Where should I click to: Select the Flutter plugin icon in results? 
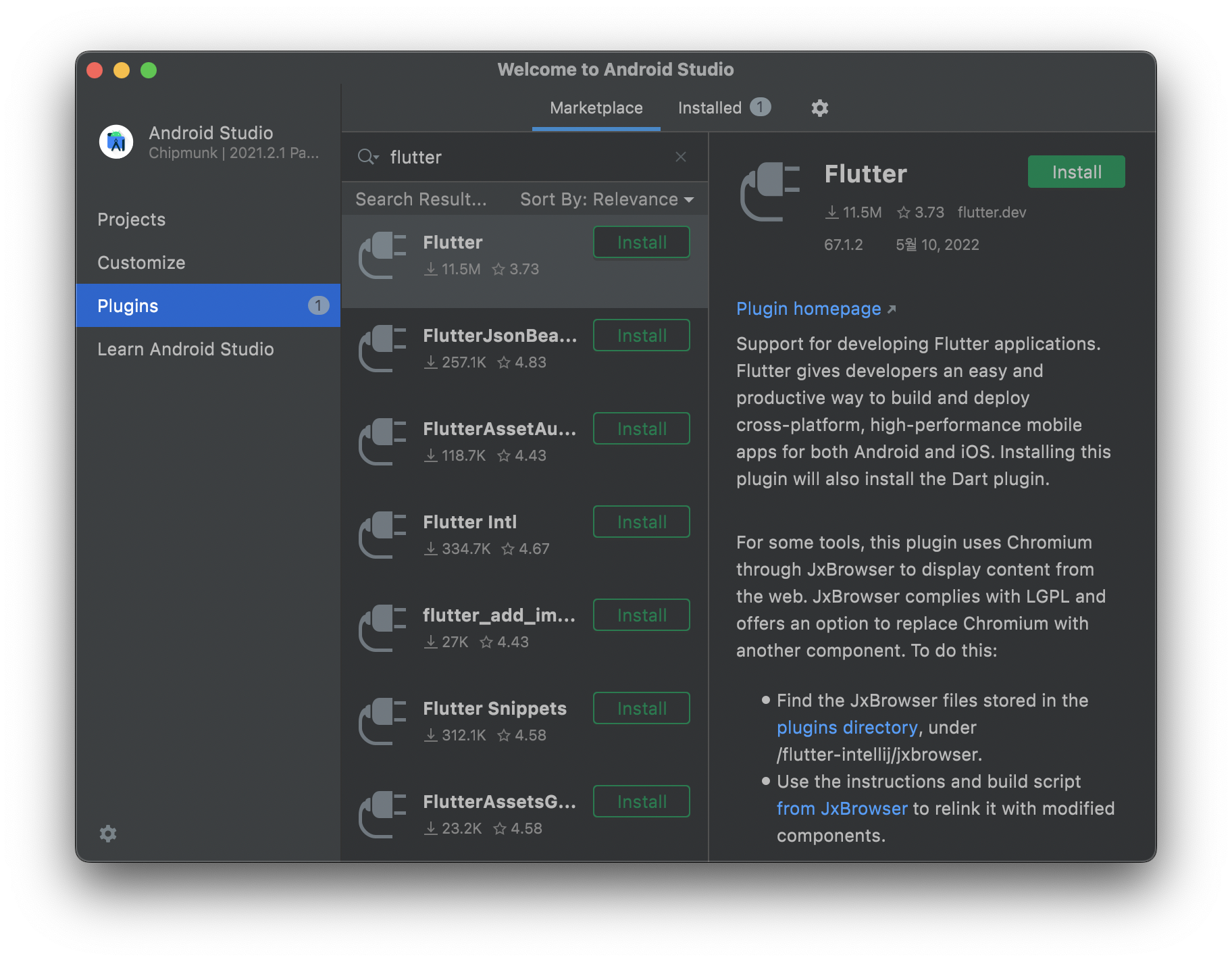[x=382, y=255]
